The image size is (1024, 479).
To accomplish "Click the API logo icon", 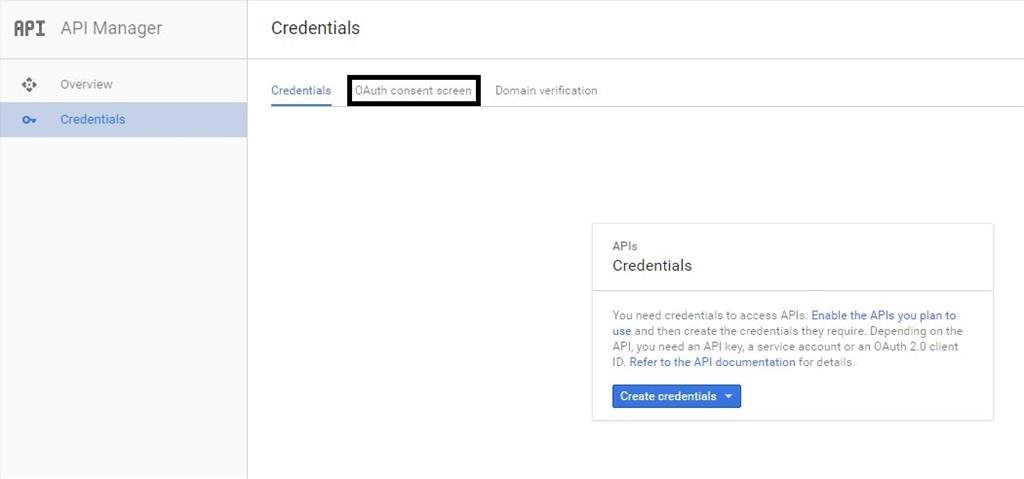I will [x=29, y=28].
